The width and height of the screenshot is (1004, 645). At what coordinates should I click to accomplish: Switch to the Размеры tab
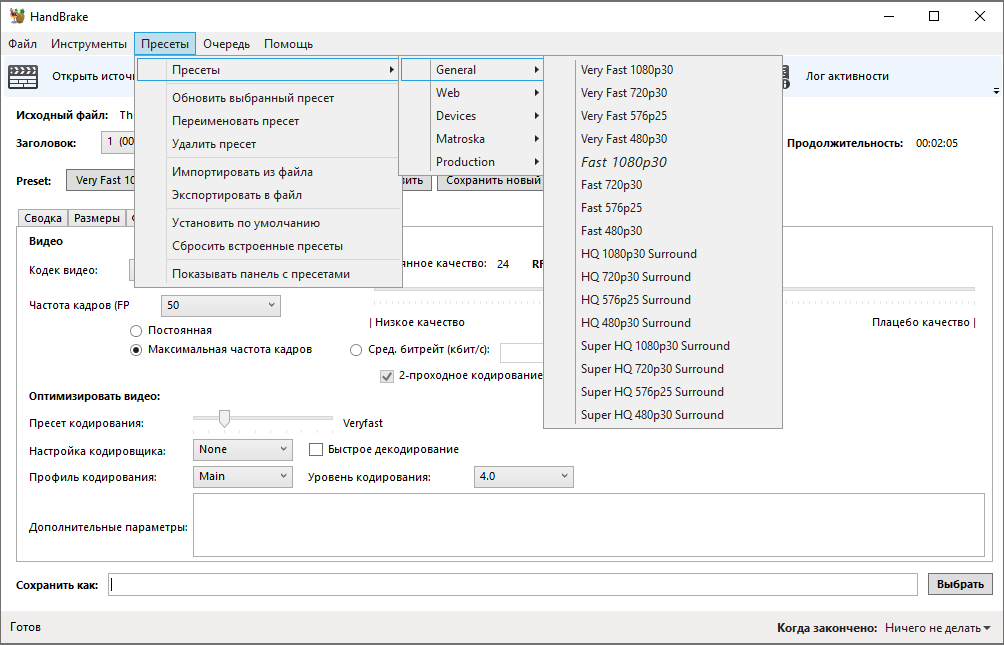[97, 218]
